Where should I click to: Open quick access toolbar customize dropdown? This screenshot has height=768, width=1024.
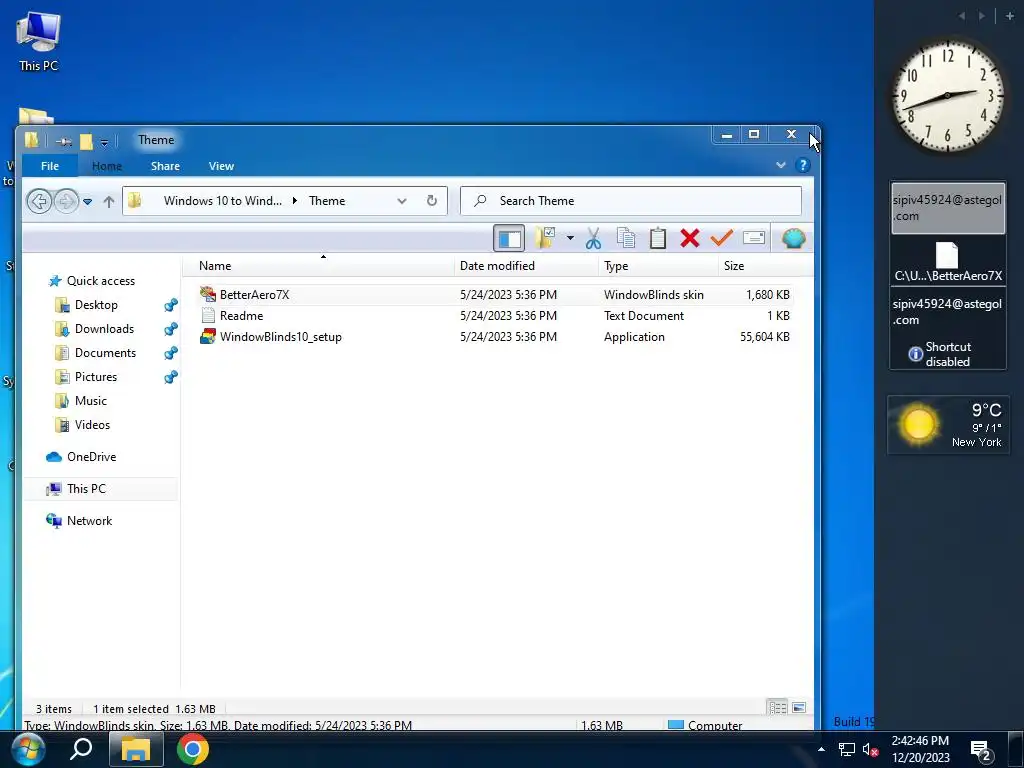pyautogui.click(x=104, y=142)
